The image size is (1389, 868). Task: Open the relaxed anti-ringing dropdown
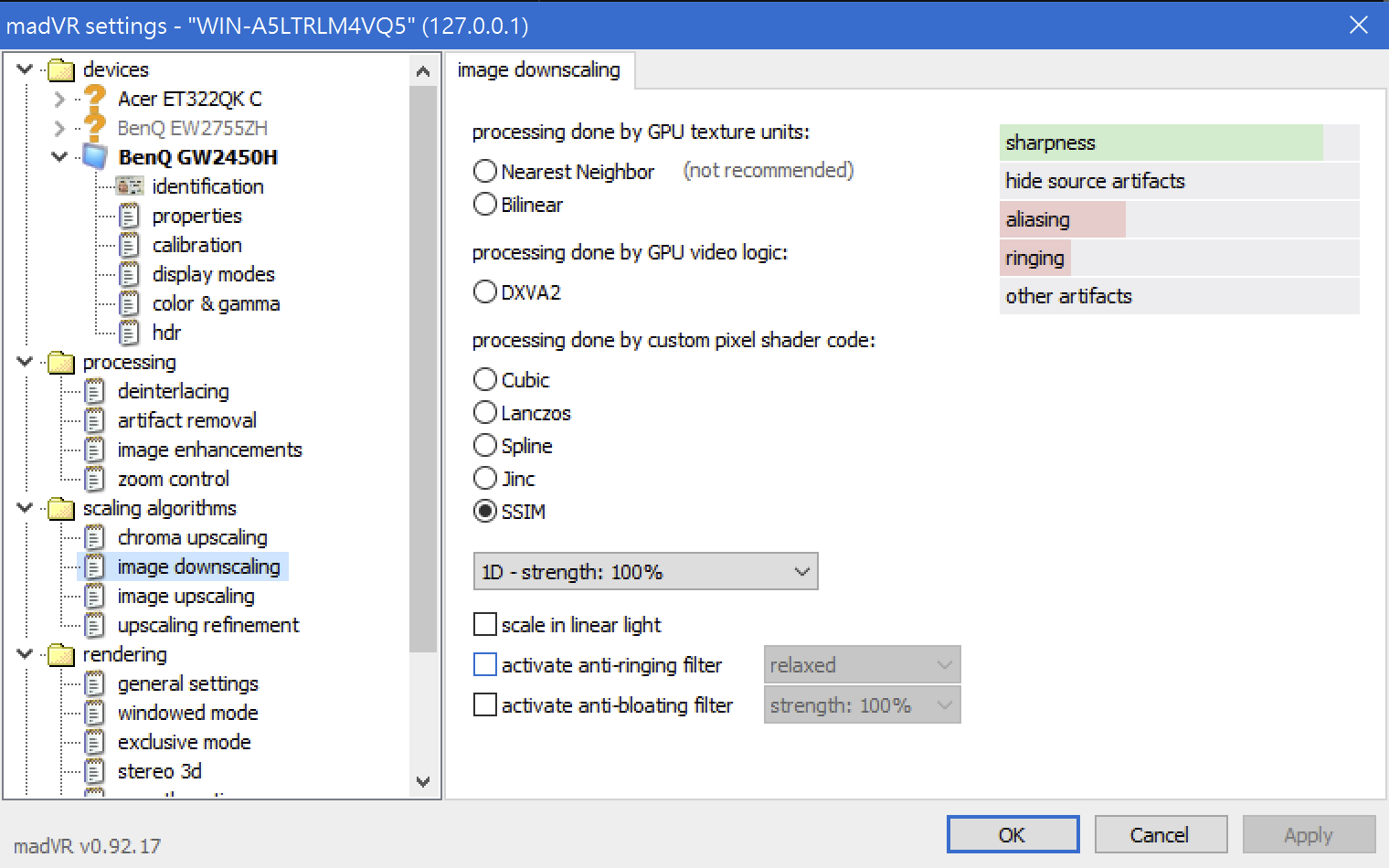862,665
